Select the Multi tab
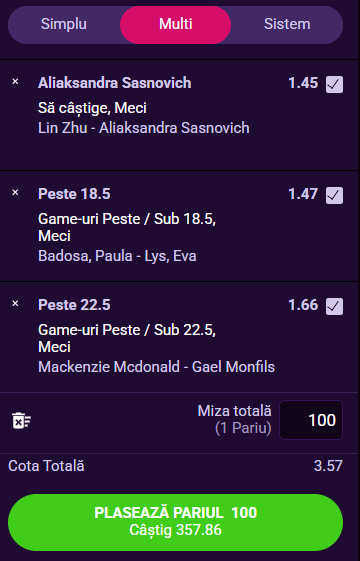 175,24
